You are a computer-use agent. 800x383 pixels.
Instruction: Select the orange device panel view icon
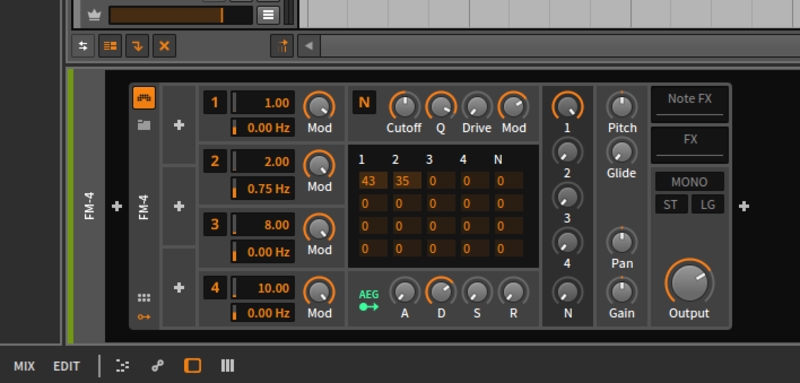pos(192,366)
